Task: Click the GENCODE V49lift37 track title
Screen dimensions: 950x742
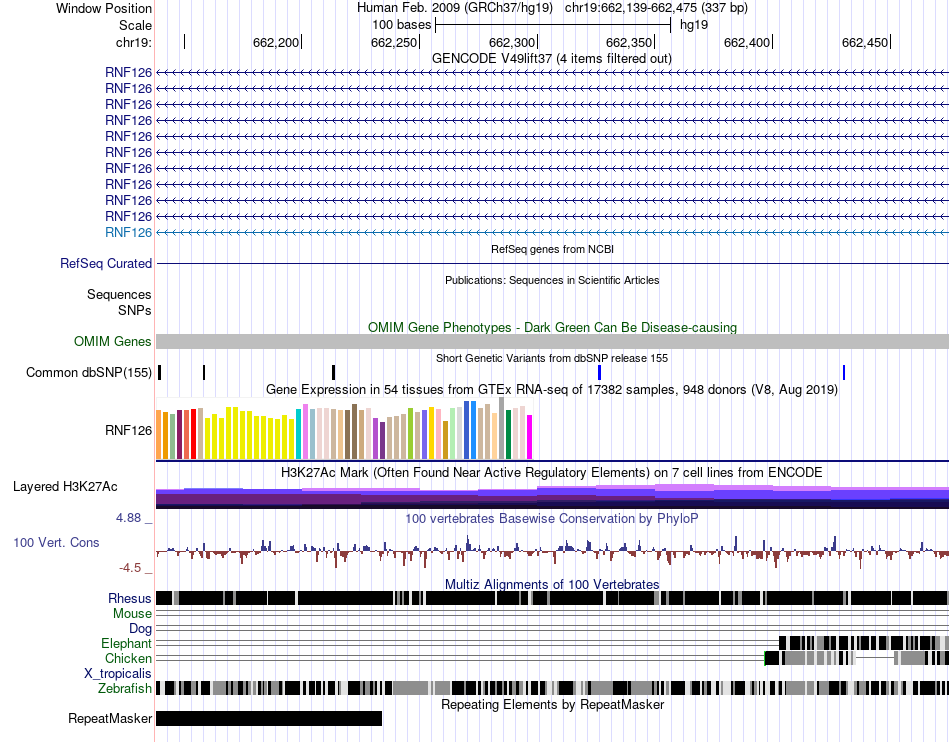Action: coord(552,59)
